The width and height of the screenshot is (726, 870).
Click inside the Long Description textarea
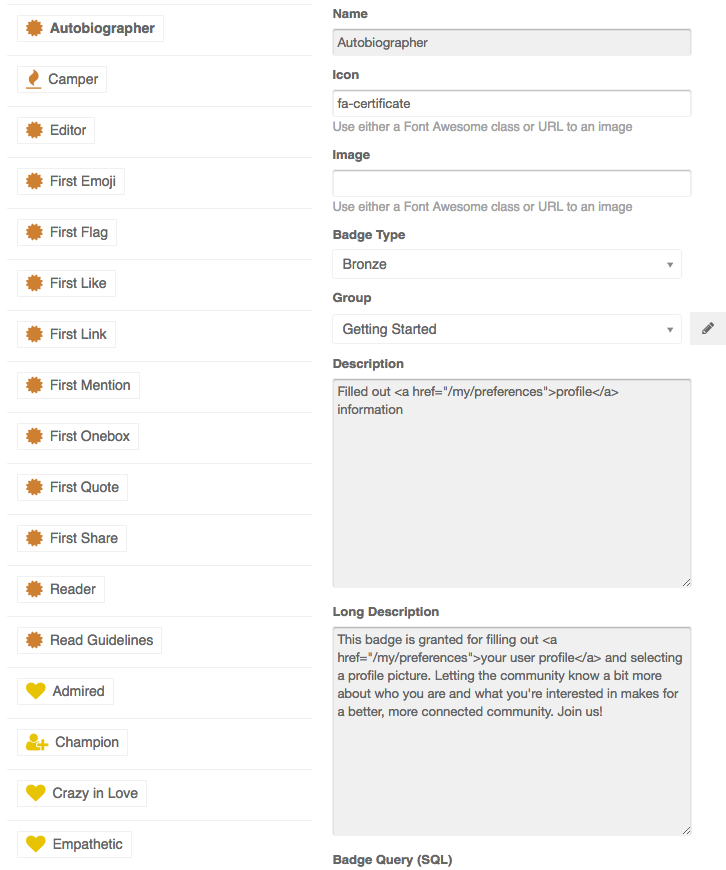point(512,731)
